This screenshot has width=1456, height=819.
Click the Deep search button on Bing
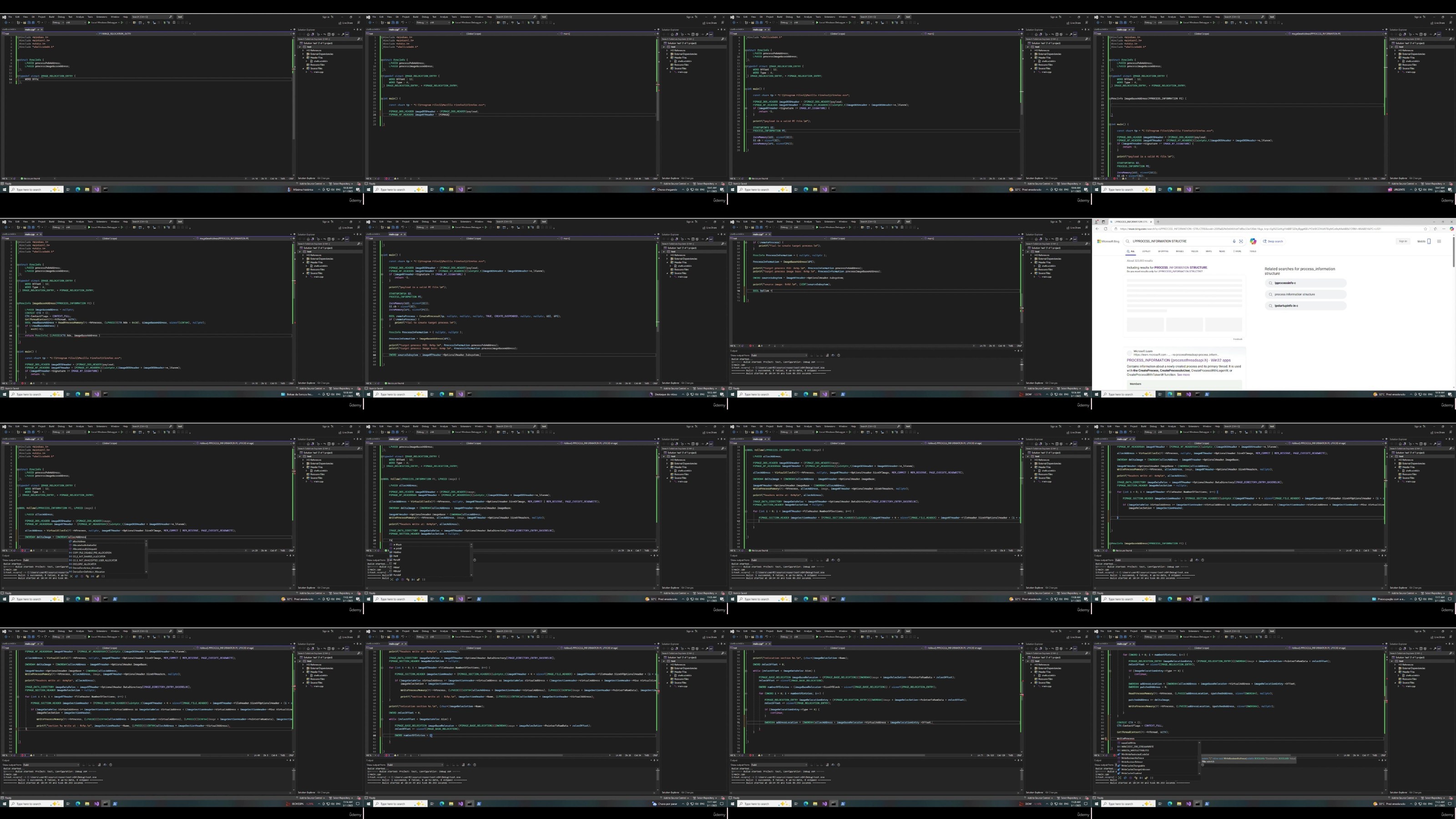pyautogui.click(x=1273, y=241)
